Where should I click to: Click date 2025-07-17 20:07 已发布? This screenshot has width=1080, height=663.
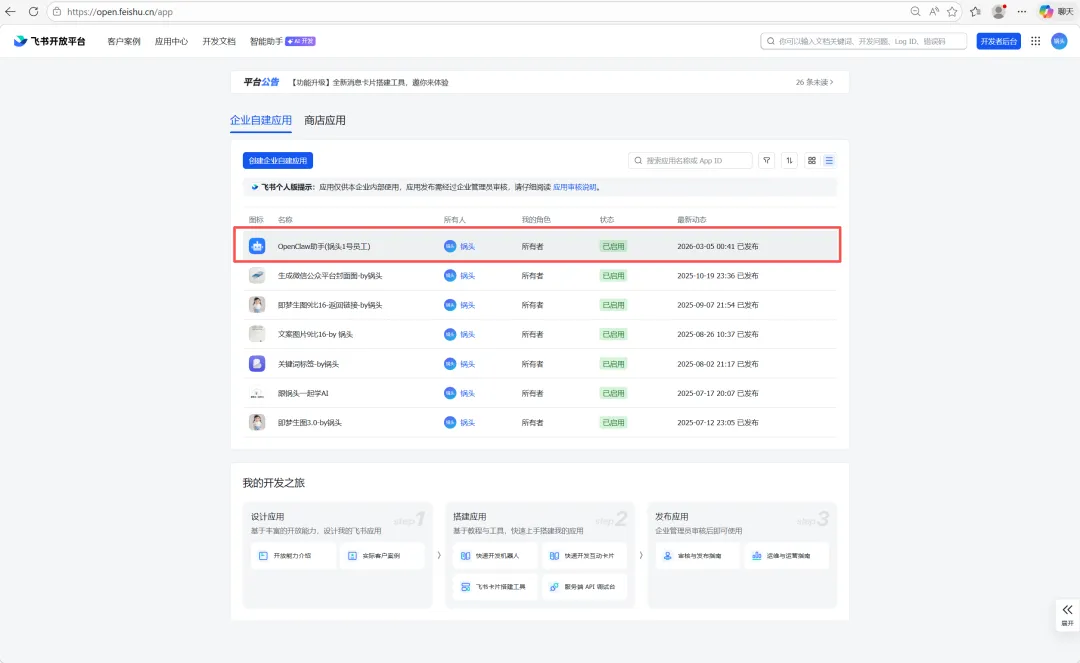point(718,393)
